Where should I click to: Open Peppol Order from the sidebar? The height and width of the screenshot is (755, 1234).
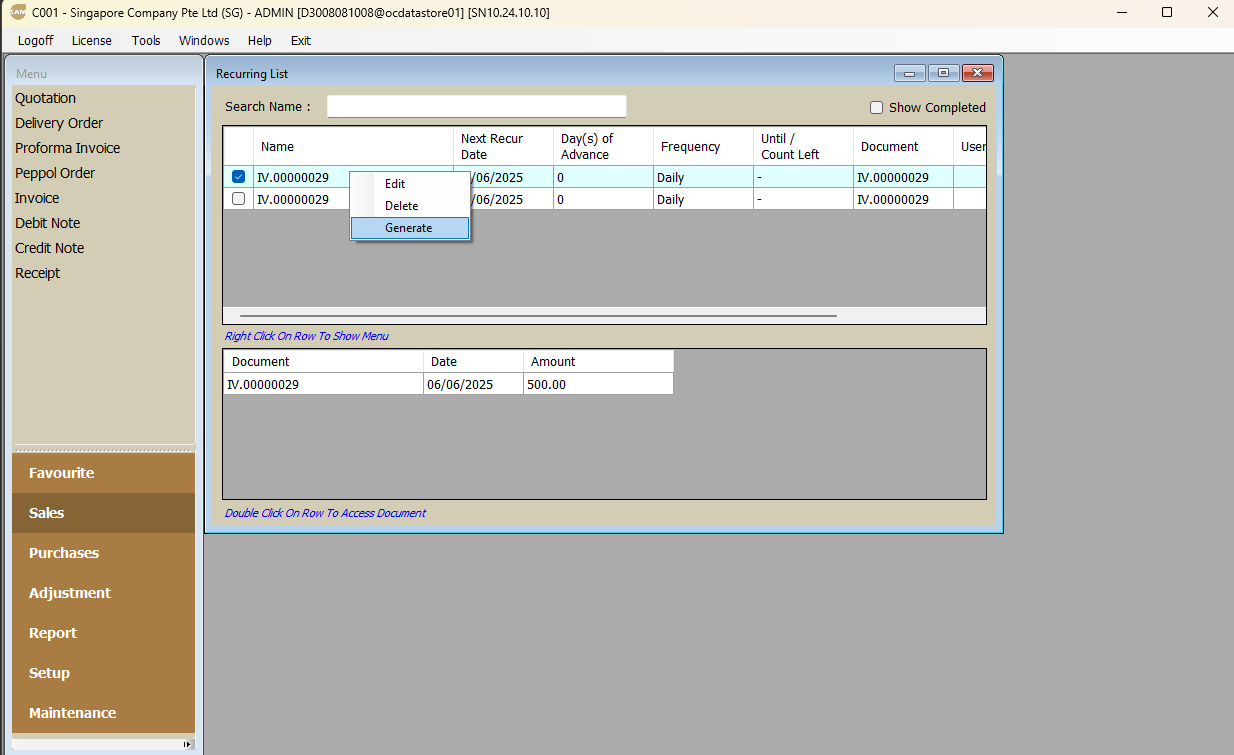[x=55, y=173]
